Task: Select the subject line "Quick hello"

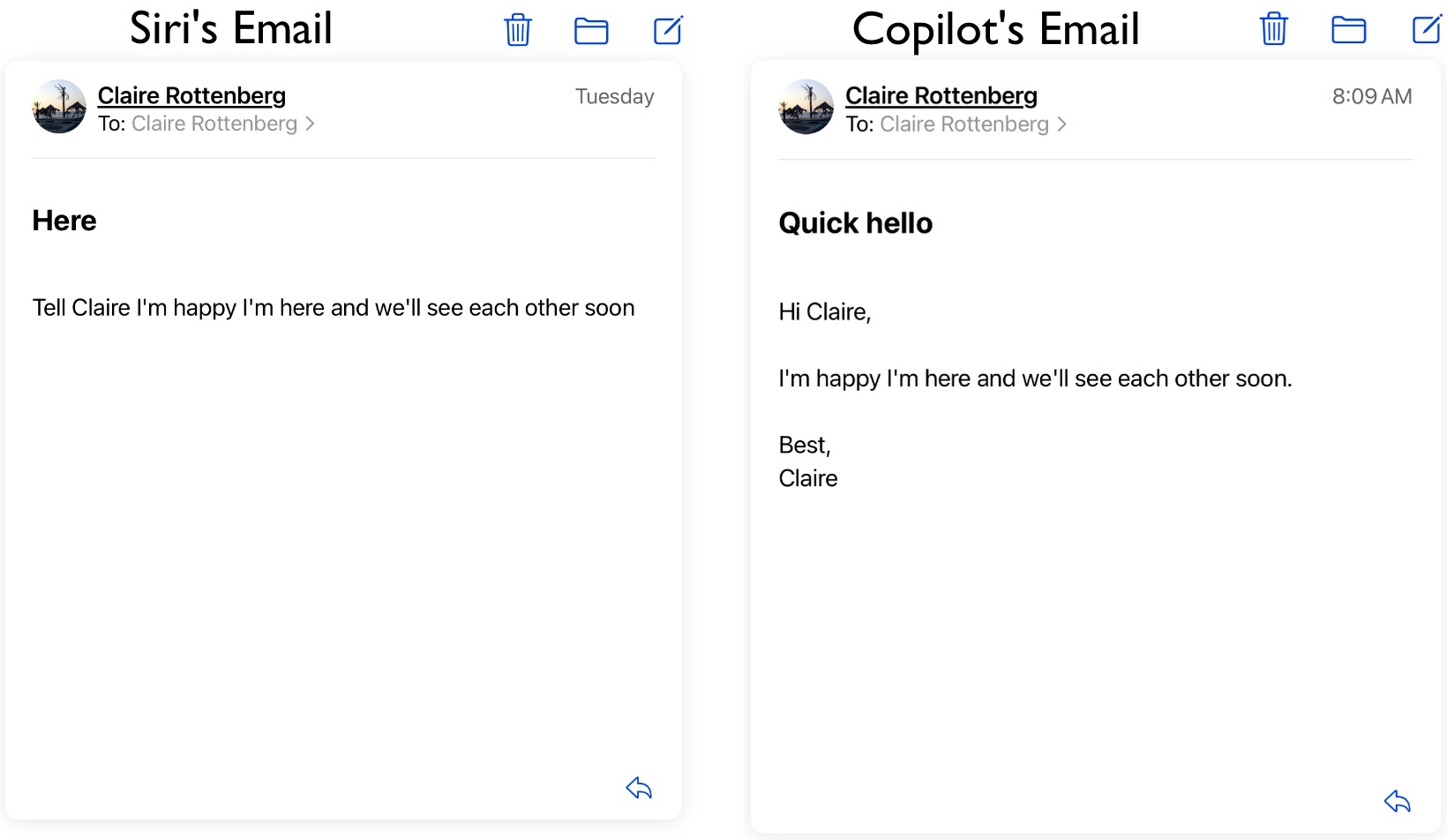Action: (854, 222)
